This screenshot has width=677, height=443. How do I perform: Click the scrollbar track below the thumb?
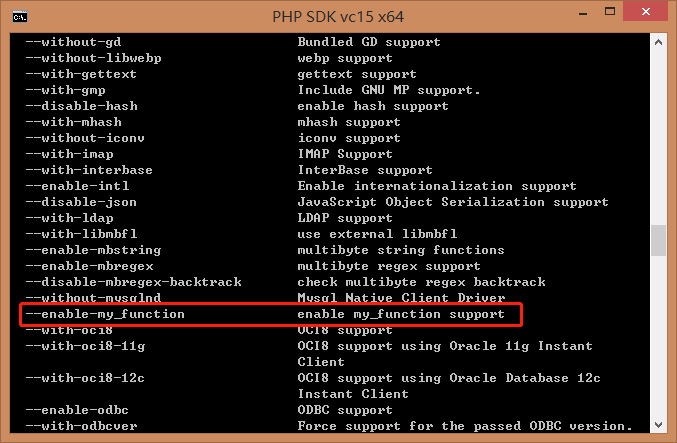658,336
